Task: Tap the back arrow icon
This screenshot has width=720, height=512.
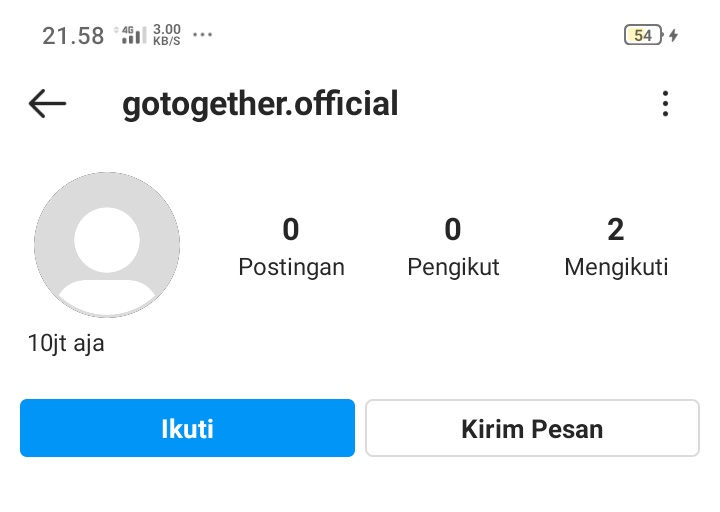Action: pos(47,103)
